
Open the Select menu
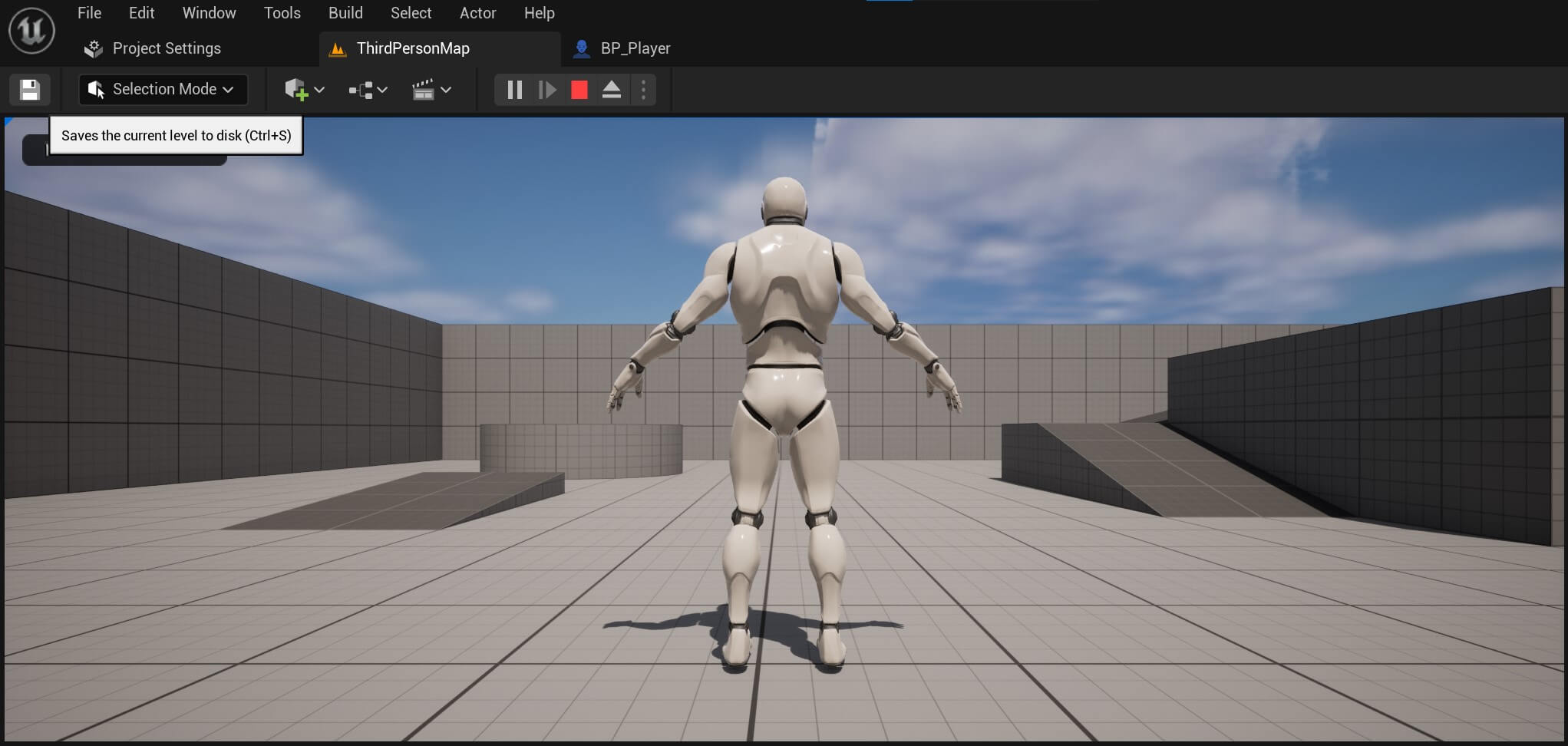tap(411, 13)
